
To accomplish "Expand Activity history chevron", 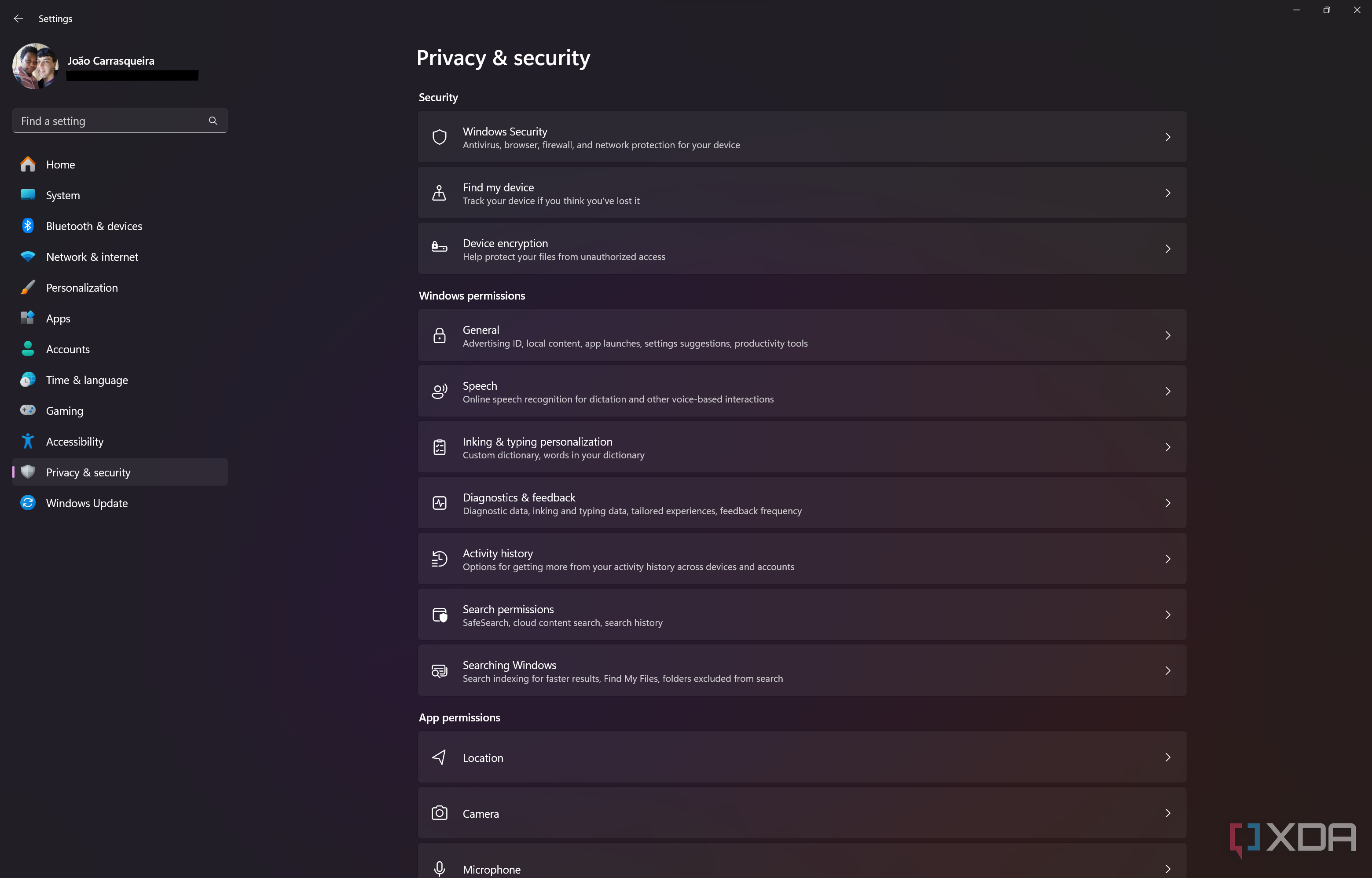I will click(1167, 559).
